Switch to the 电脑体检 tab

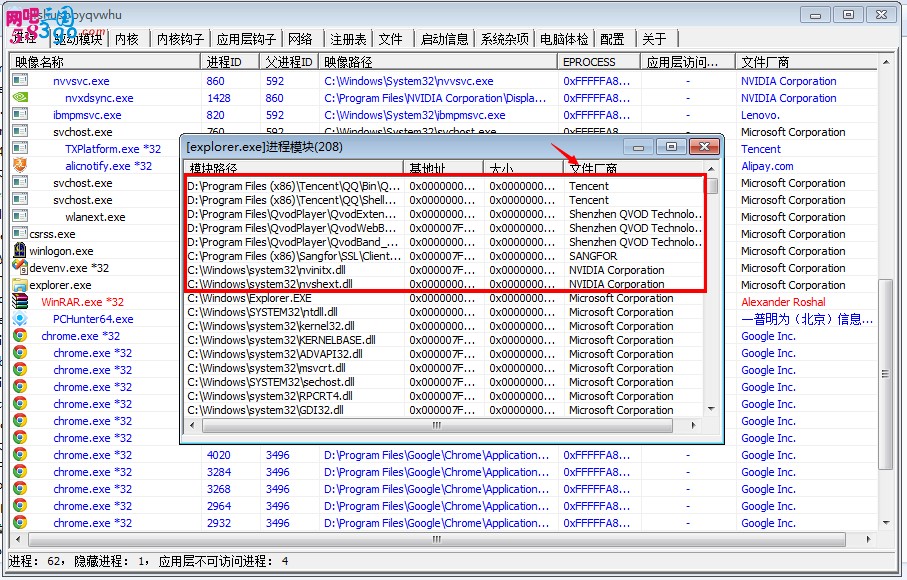[x=564, y=39]
